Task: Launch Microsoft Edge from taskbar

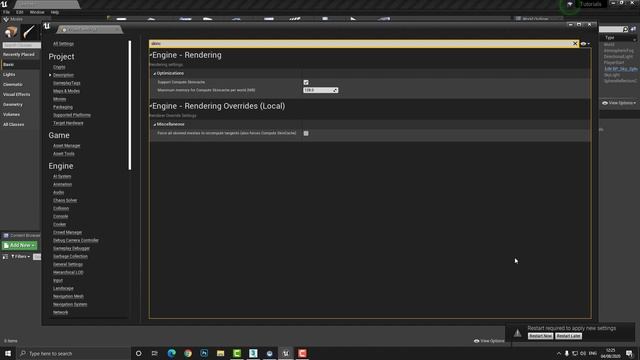Action: 171,353
